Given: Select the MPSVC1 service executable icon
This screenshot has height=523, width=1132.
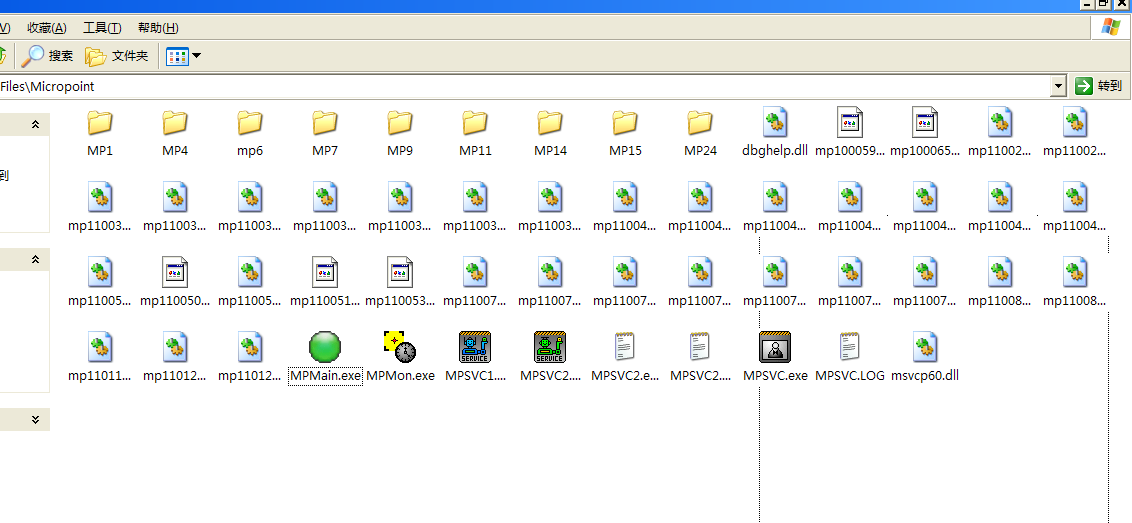Looking at the screenshot, I should click(475, 347).
